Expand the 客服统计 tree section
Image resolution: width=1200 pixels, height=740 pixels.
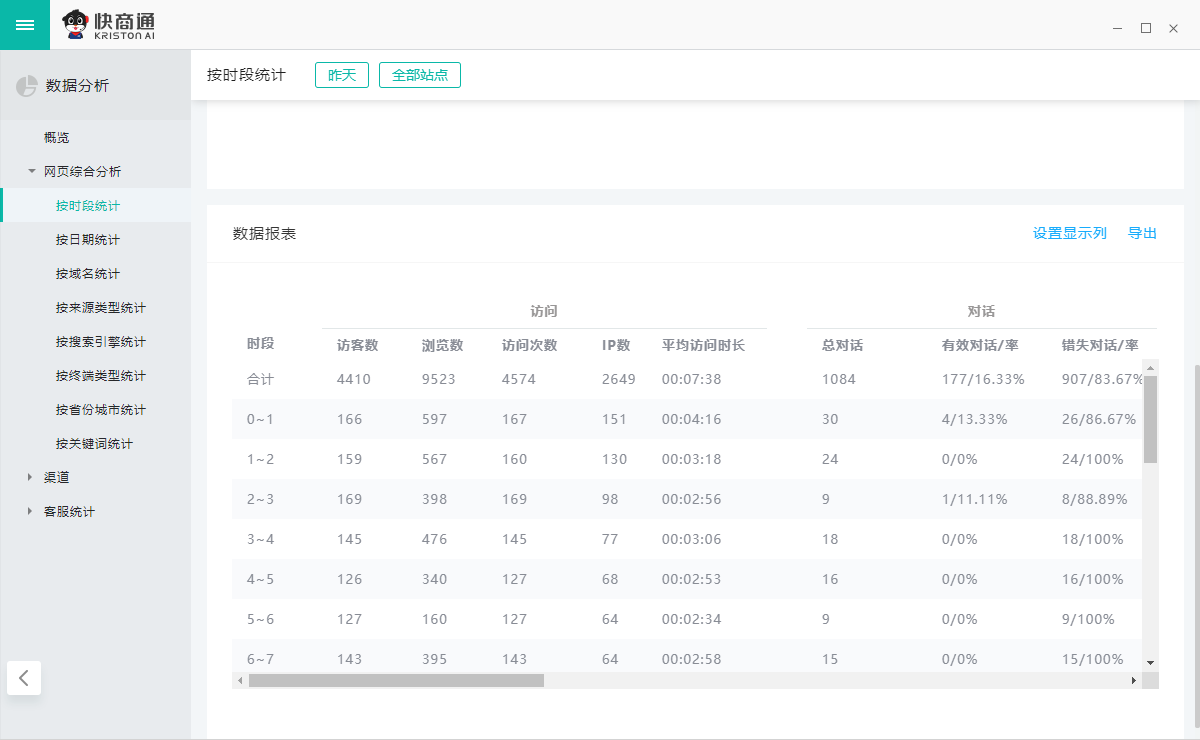pyautogui.click(x=31, y=511)
